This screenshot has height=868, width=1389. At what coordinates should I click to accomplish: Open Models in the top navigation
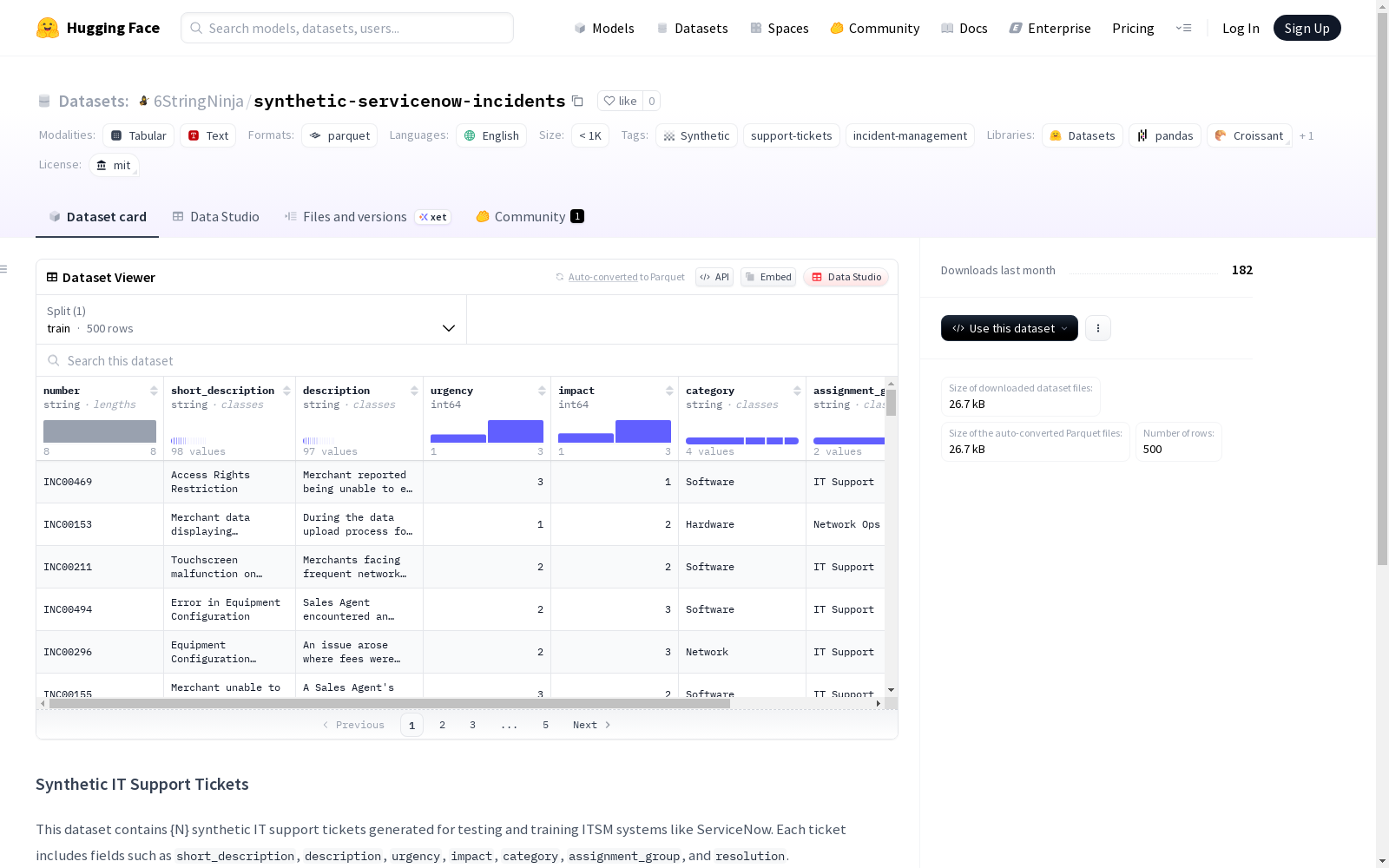pyautogui.click(x=604, y=28)
